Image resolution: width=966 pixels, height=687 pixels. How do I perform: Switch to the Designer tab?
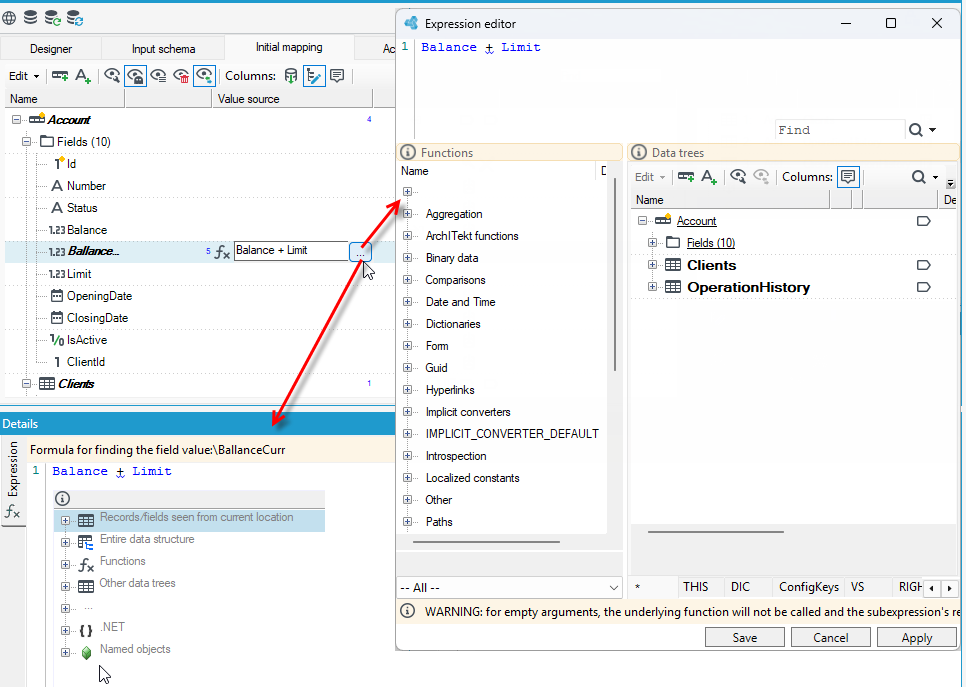pyautogui.click(x=51, y=49)
